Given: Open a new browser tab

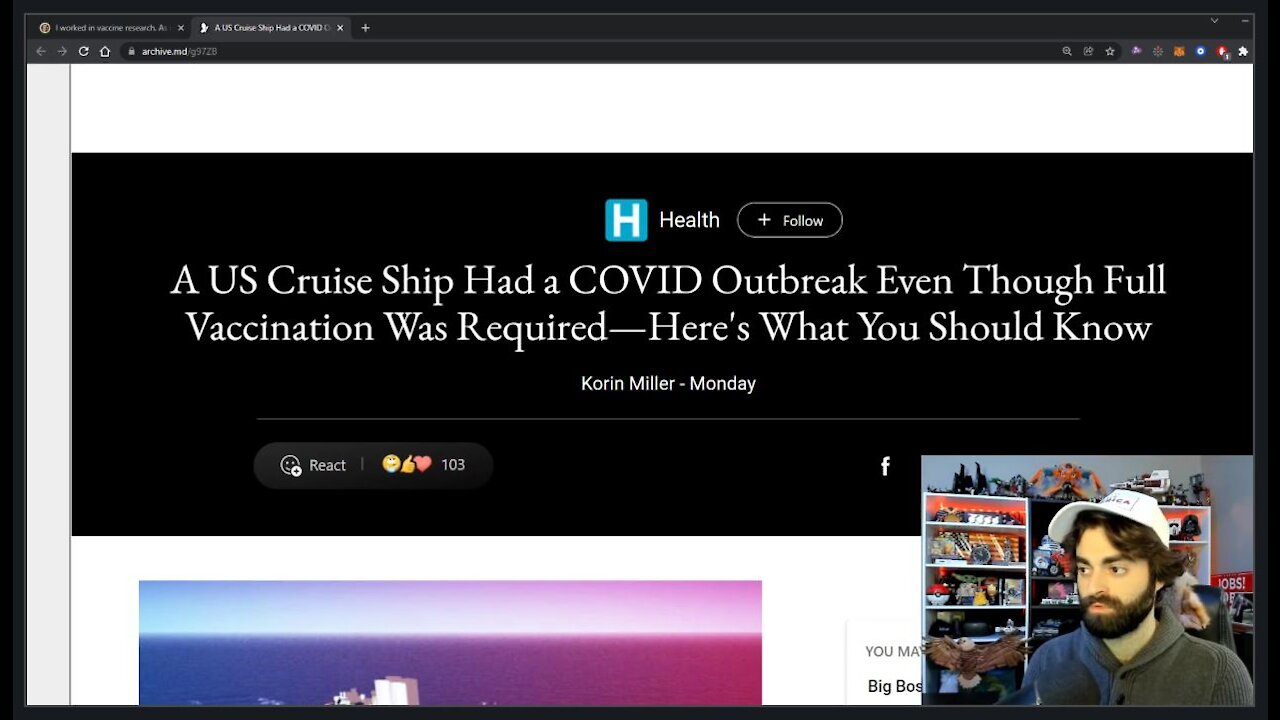Looking at the screenshot, I should click(x=365, y=28).
